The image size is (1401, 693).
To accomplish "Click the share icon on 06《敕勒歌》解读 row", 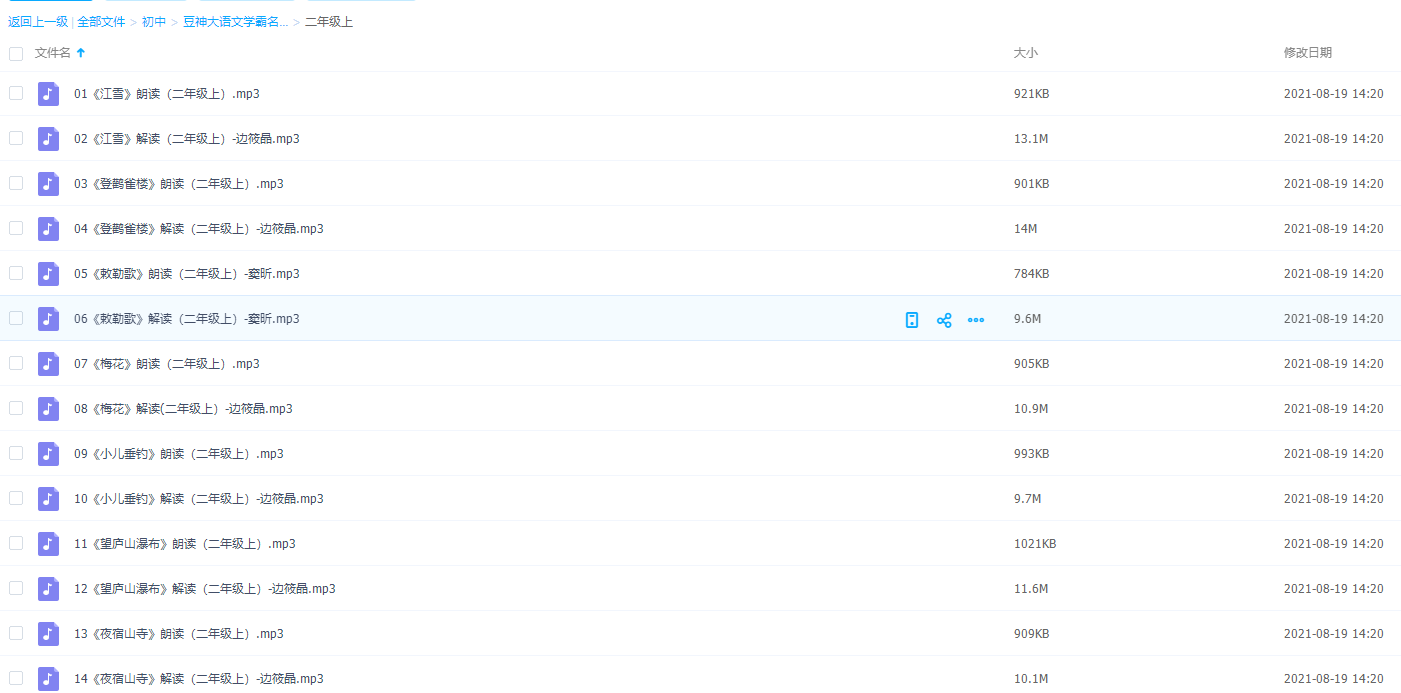I will click(x=943, y=320).
